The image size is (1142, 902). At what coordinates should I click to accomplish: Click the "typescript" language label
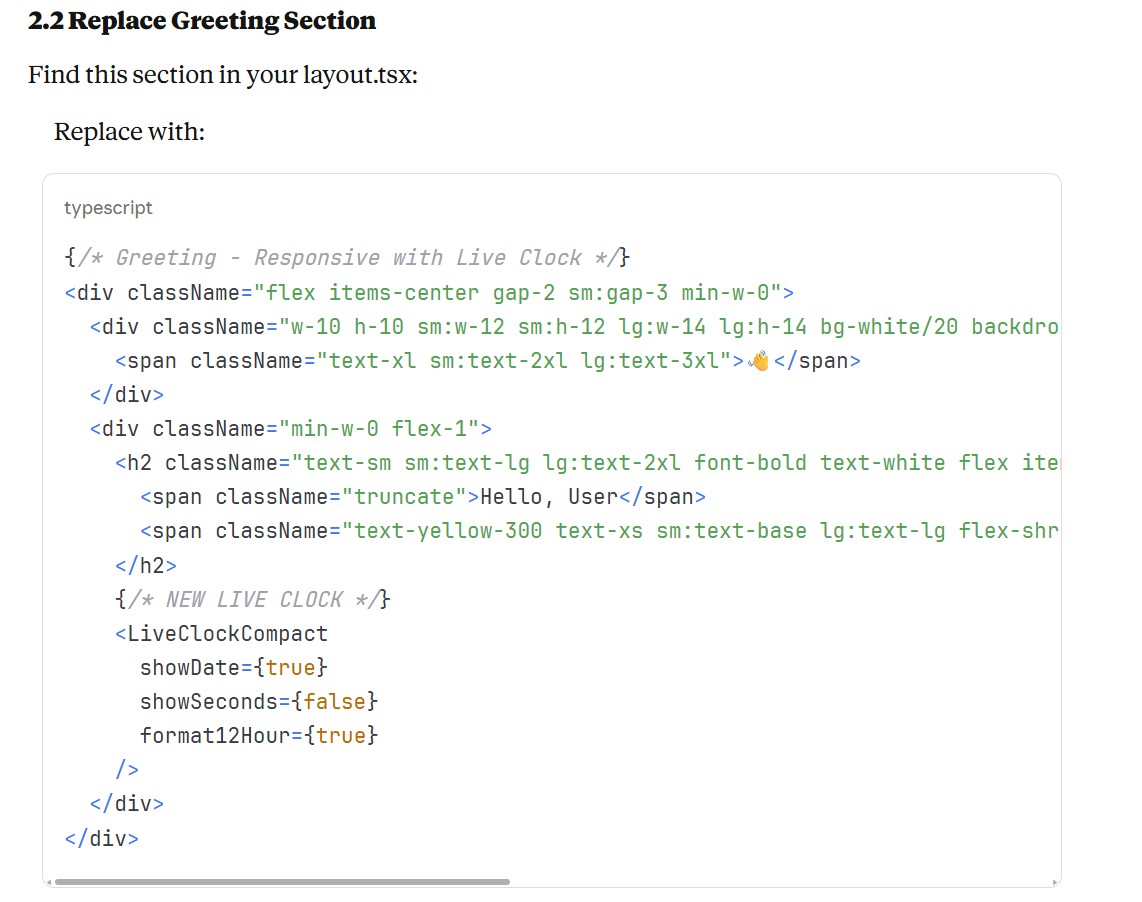[x=108, y=208]
